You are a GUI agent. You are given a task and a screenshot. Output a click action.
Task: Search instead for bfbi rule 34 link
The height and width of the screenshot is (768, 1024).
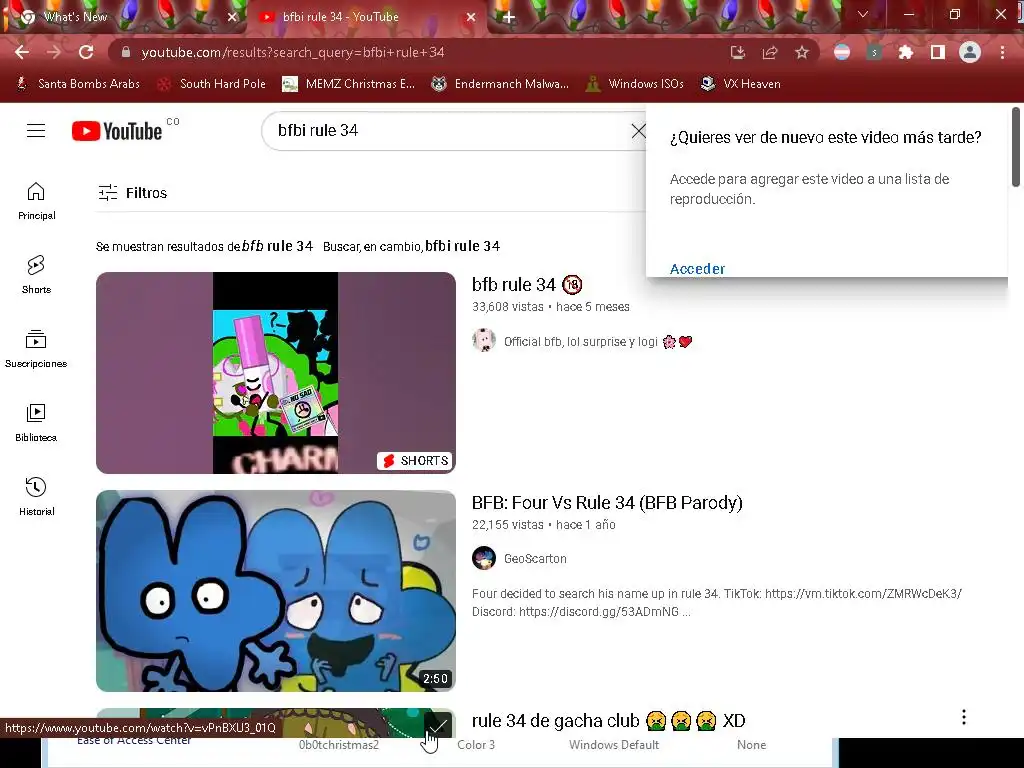pyautogui.click(x=462, y=246)
